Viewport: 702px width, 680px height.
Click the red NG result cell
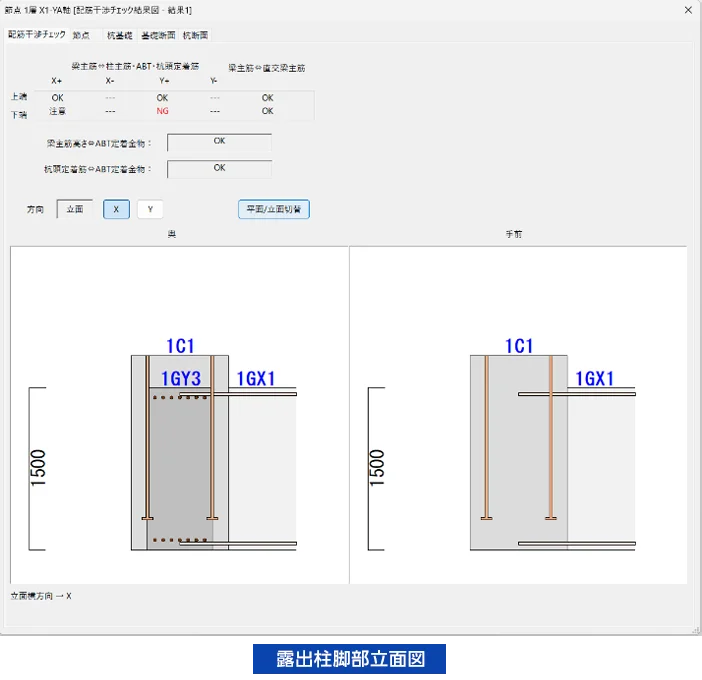162,111
